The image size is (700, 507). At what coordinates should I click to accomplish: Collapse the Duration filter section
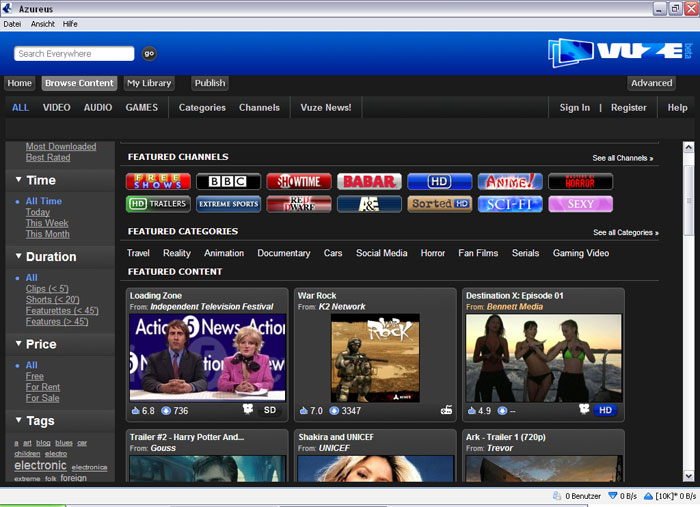(x=19, y=257)
